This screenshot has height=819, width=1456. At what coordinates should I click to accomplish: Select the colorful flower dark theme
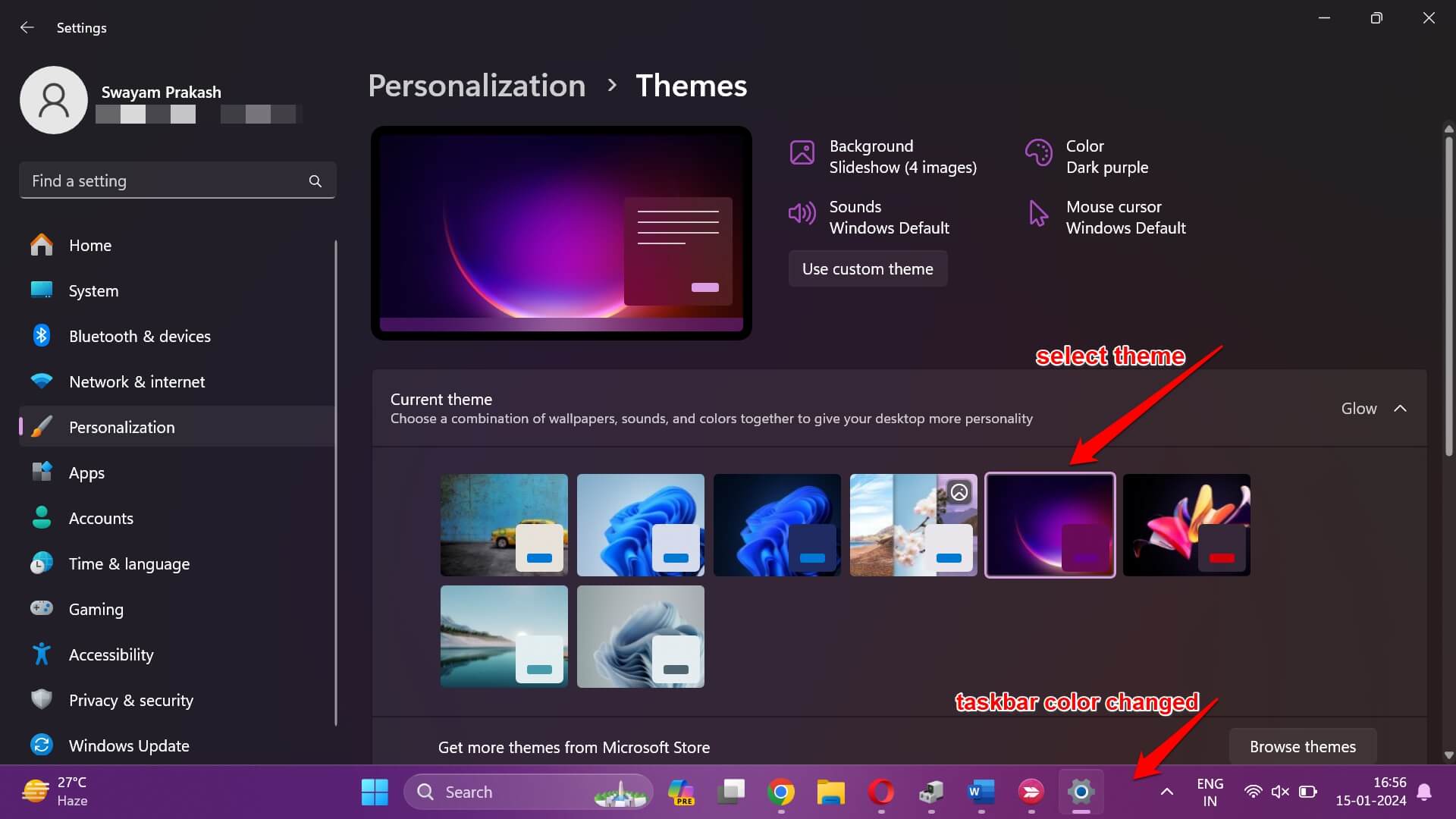[1187, 526]
